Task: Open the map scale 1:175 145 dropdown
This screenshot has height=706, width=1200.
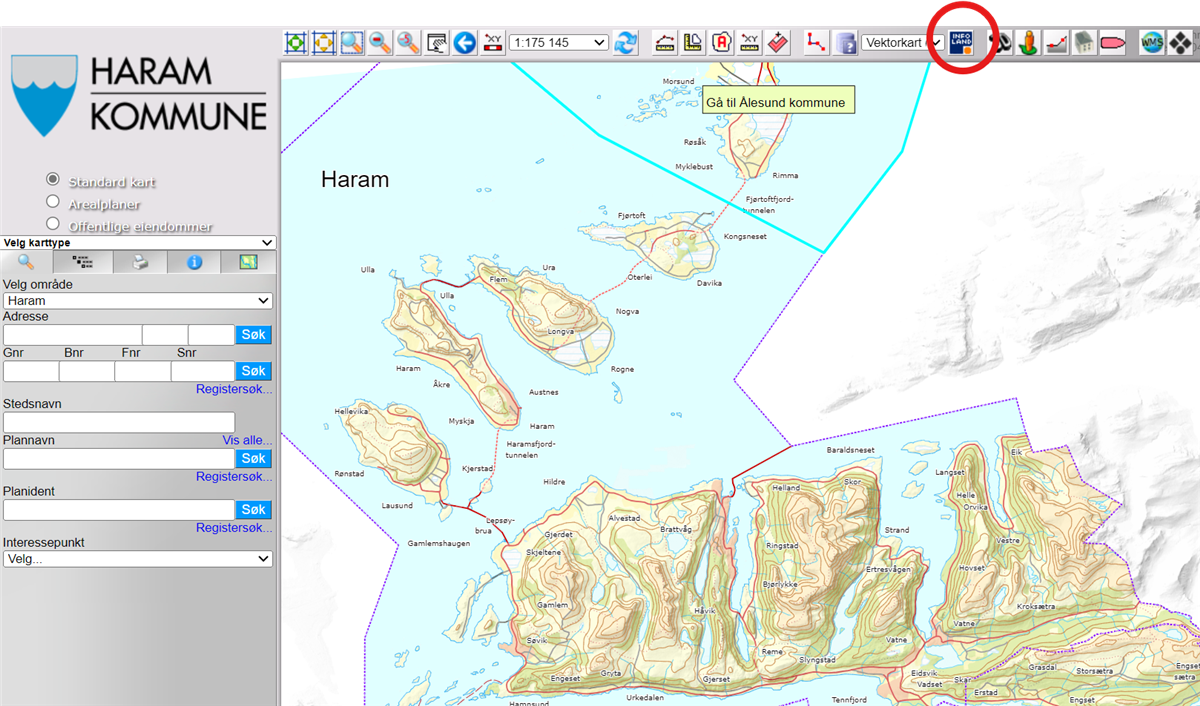Action: click(558, 43)
